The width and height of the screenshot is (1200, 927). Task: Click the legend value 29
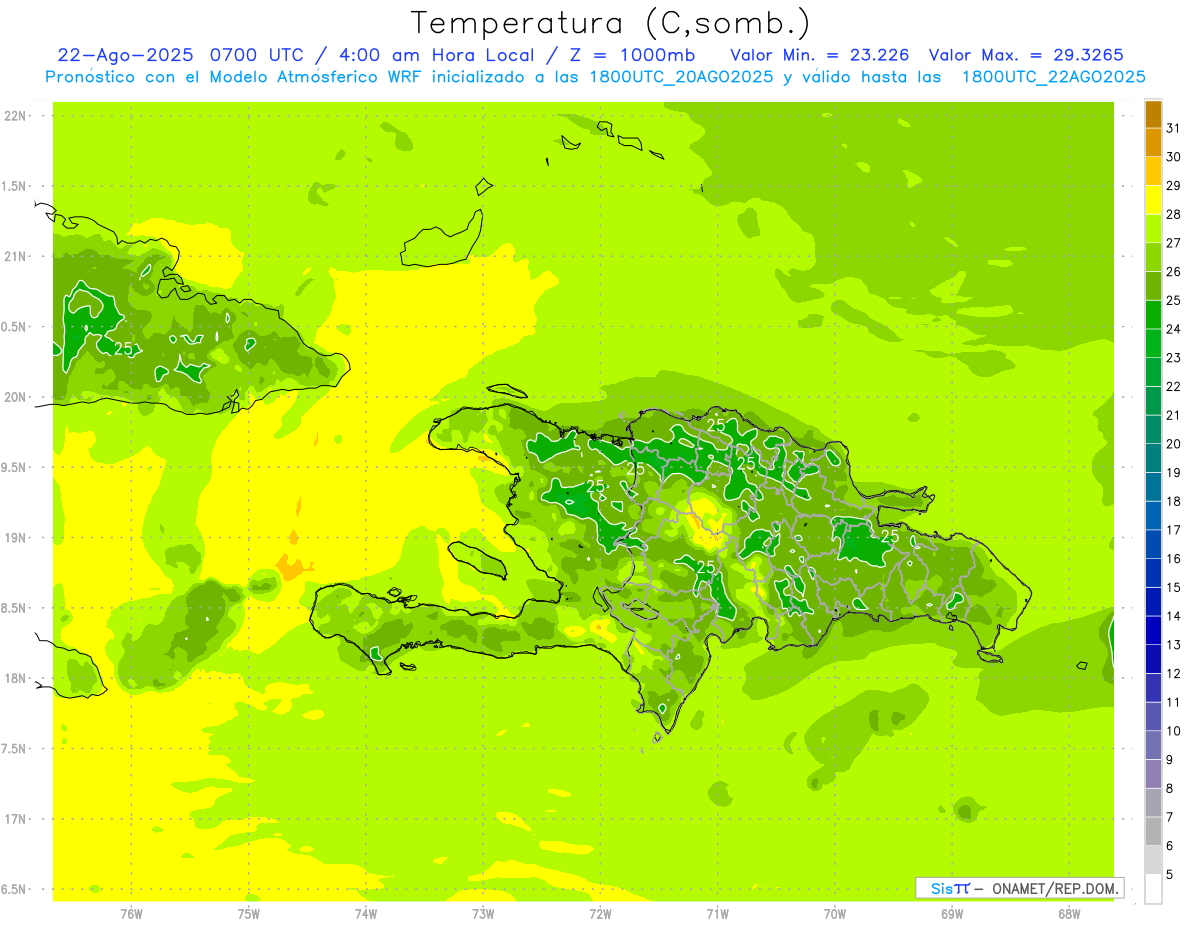(x=1174, y=186)
